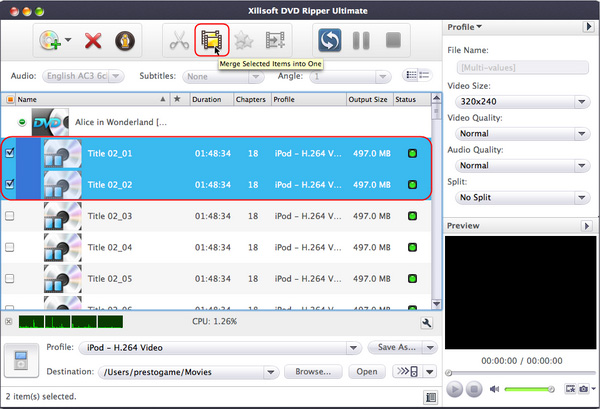Collapse the Alice in Wonderland disc
The image size is (600, 409).
point(22,122)
